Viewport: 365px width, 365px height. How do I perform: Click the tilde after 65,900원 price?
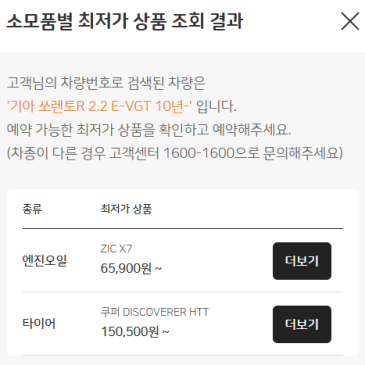point(159,268)
